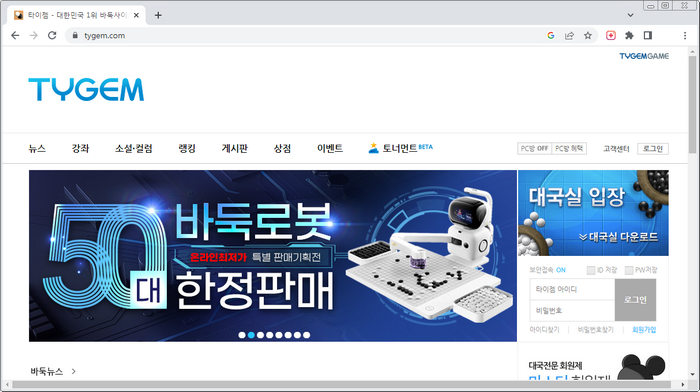The image size is (700, 392).
Task: Open the 강좌 menu
Action: pos(80,148)
